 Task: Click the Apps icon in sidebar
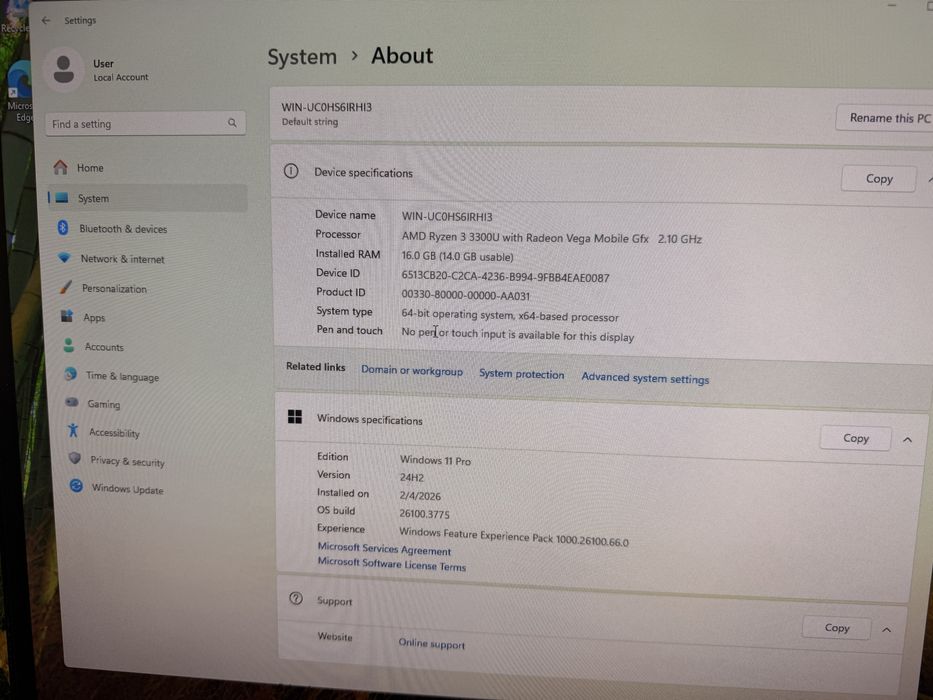click(67, 316)
